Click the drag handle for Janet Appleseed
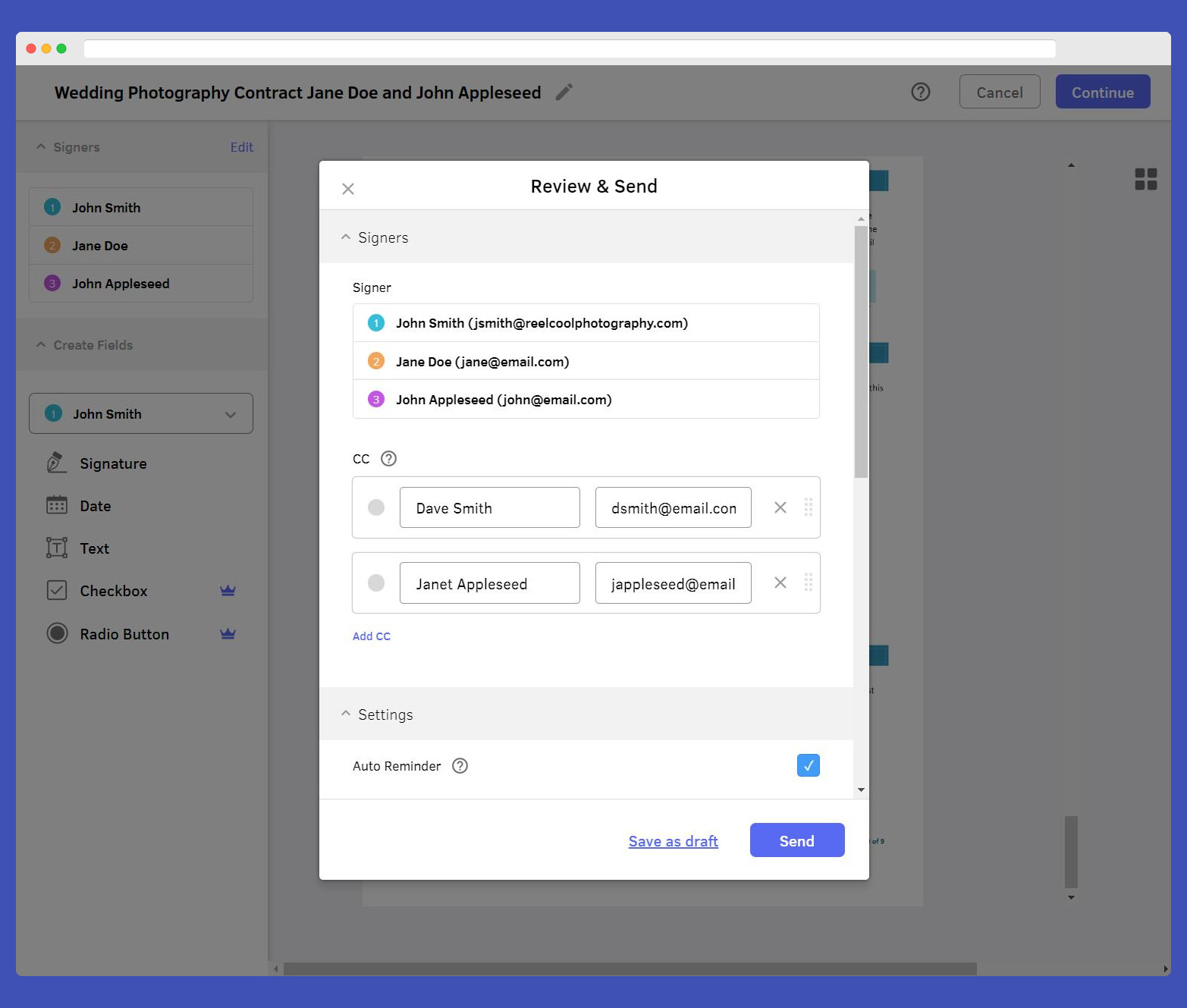Screen dimensions: 1187x1008 pyautogui.click(x=809, y=583)
